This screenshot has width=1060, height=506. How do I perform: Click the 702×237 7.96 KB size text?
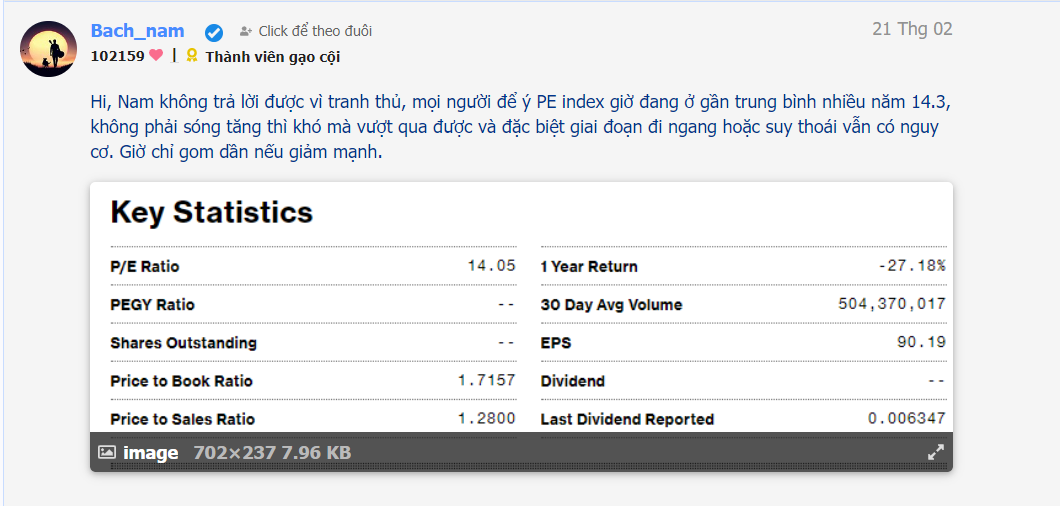pyautogui.click(x=272, y=453)
